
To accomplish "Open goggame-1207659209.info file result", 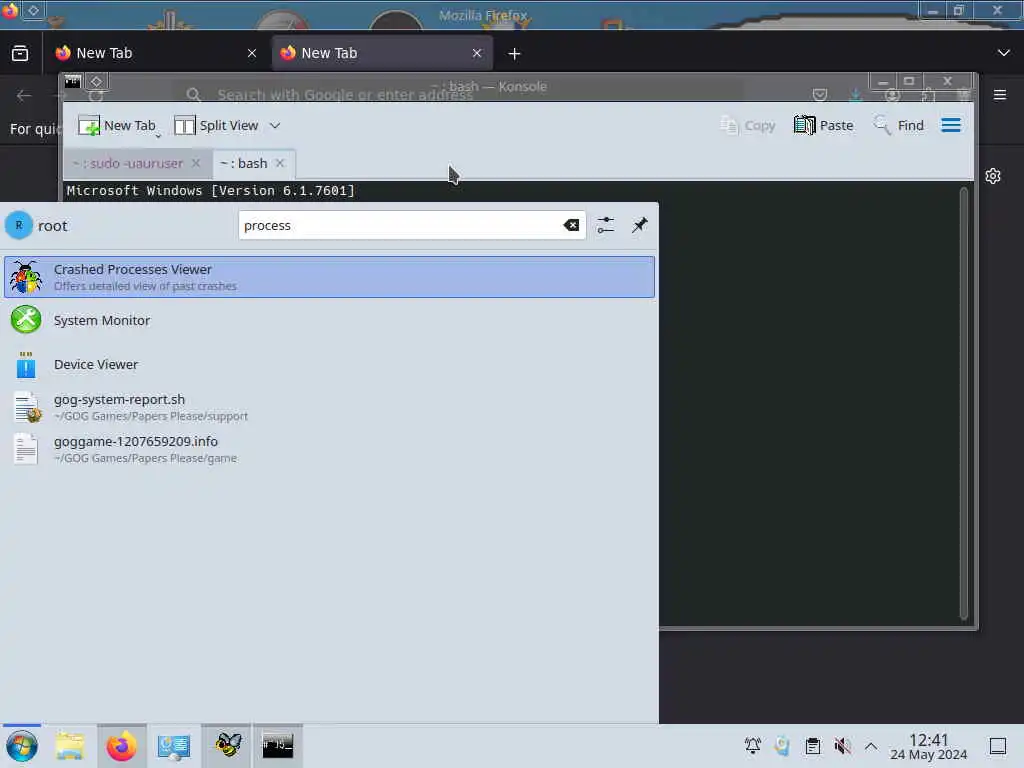I will (329, 449).
